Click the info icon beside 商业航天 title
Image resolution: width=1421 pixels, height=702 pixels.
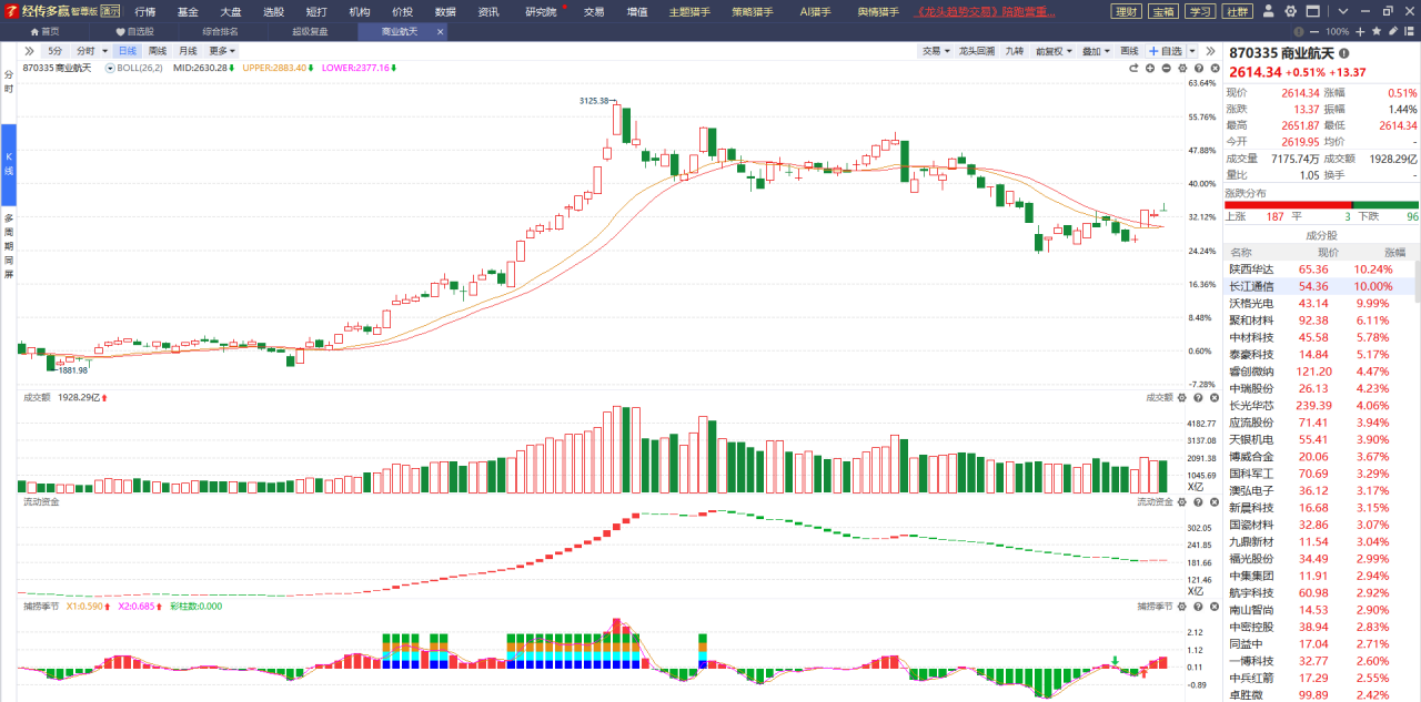coord(1344,53)
